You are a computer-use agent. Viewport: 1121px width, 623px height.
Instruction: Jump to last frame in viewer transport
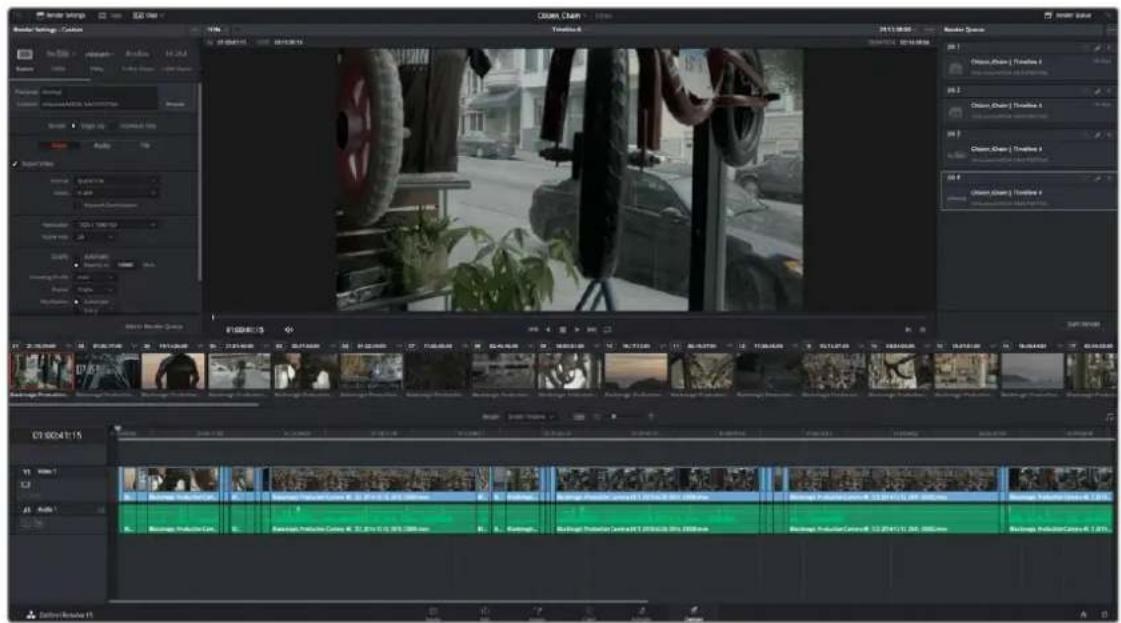point(592,330)
